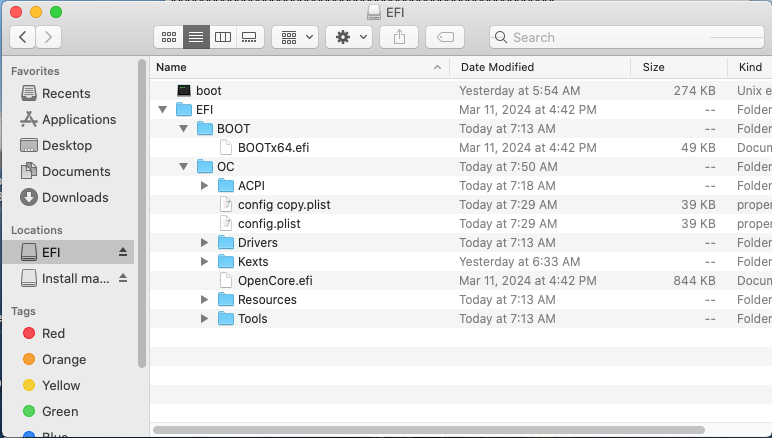Viewport: 772px width, 438px height.
Task: Select the EFI folder icon in list
Action: click(x=184, y=109)
